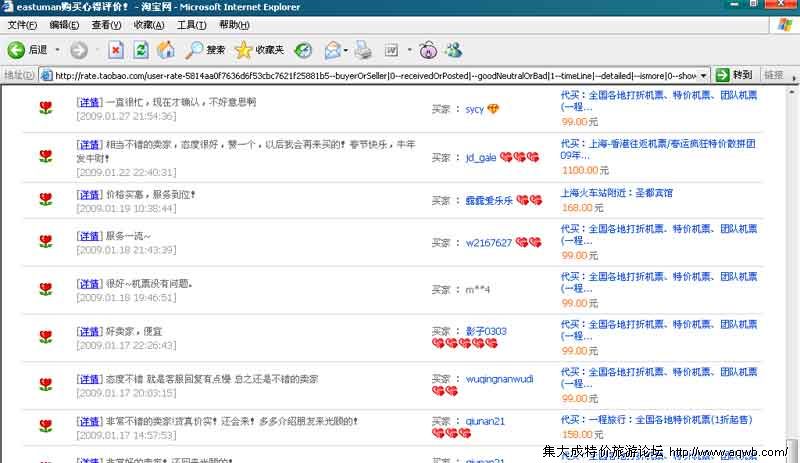
Task: Open 详情 link for review dated 2009.01.27
Action: [89, 102]
